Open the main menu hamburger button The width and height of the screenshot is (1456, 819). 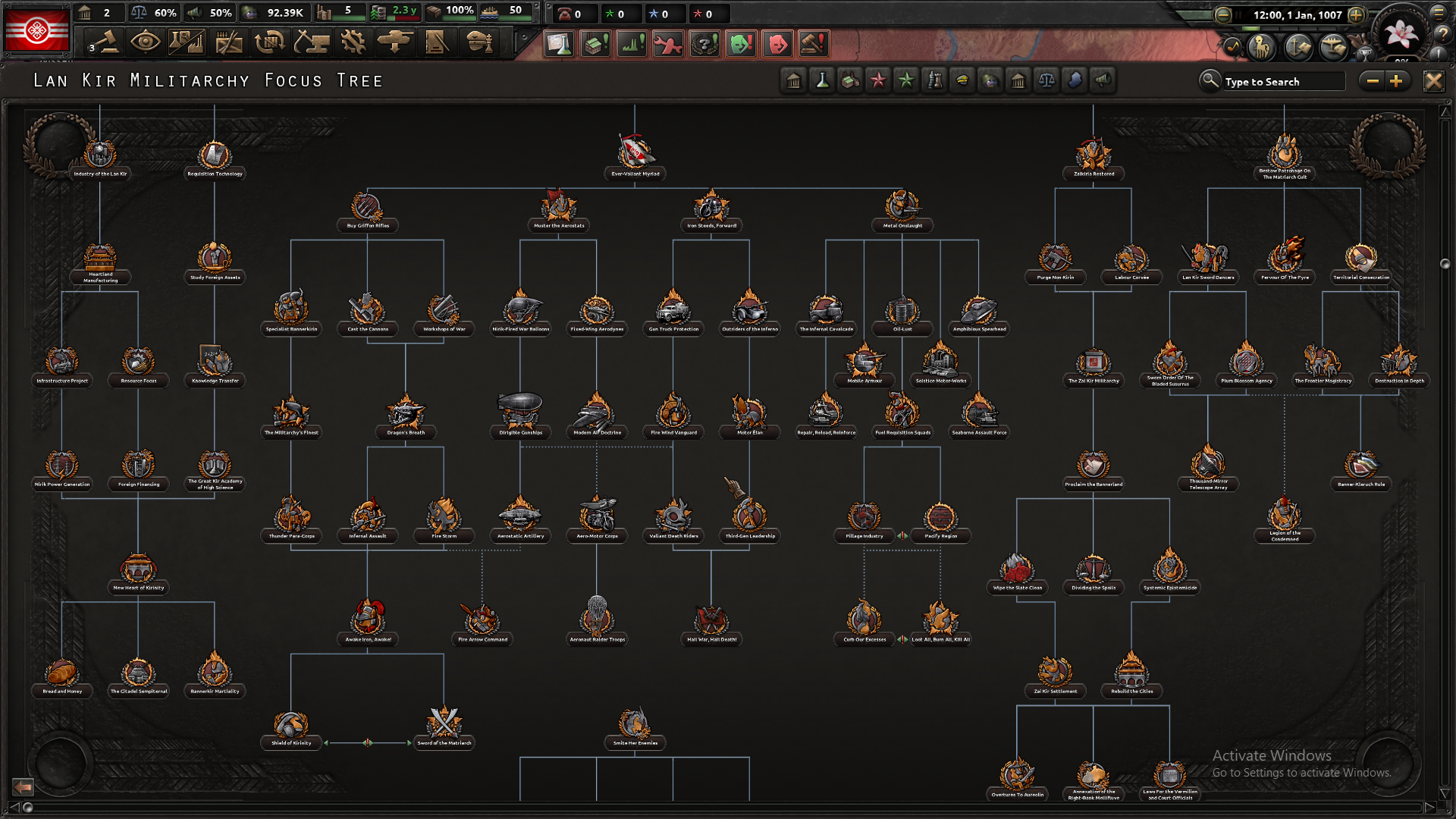pos(1438,13)
